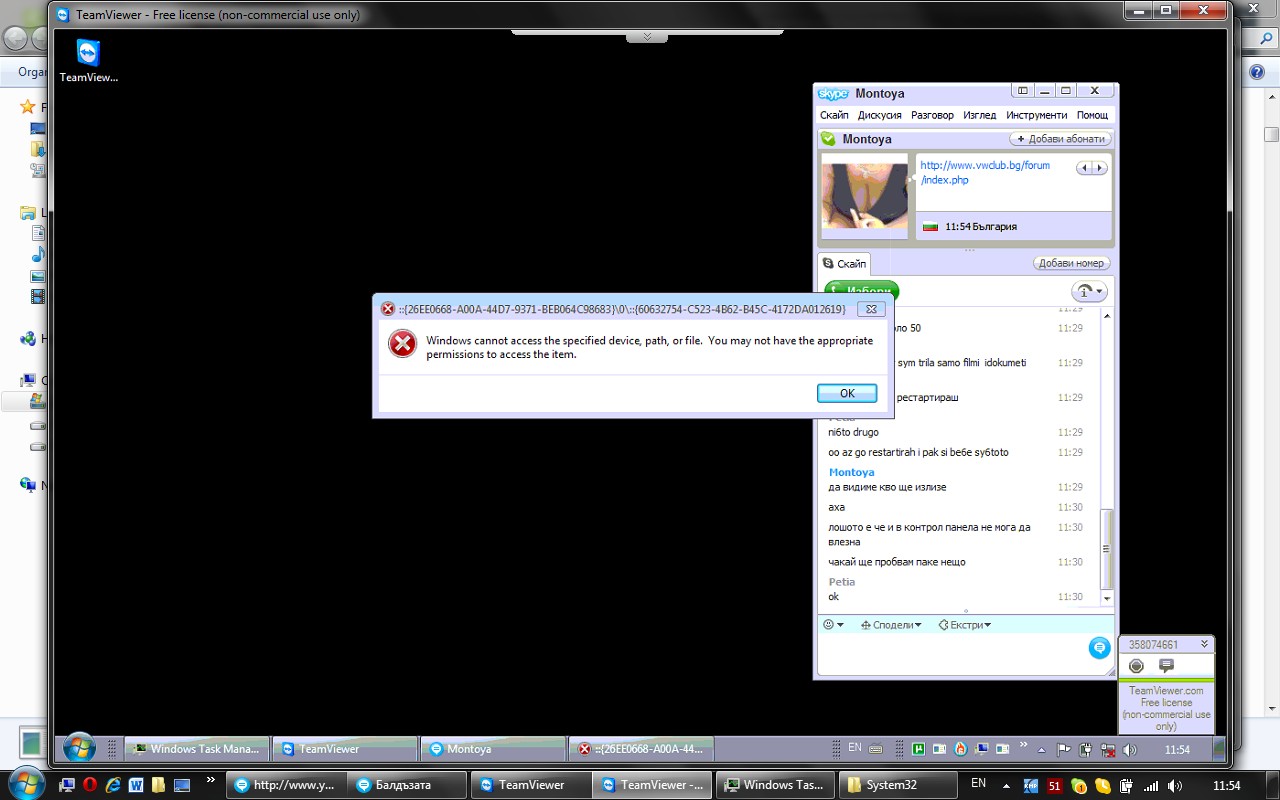Viewport: 1280px width, 800px height.
Task: Open the TeamViewer desktop icon on remote desktop
Action: (x=88, y=61)
